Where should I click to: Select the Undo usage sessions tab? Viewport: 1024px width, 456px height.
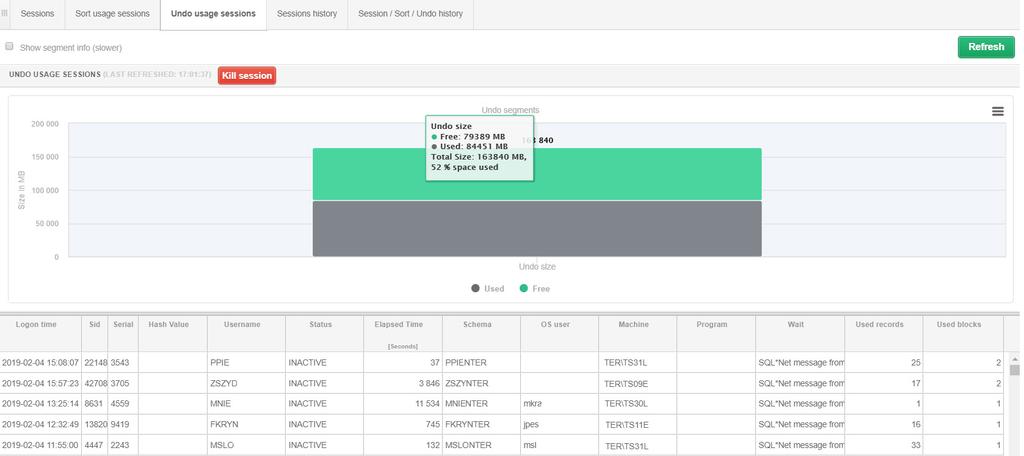click(213, 14)
